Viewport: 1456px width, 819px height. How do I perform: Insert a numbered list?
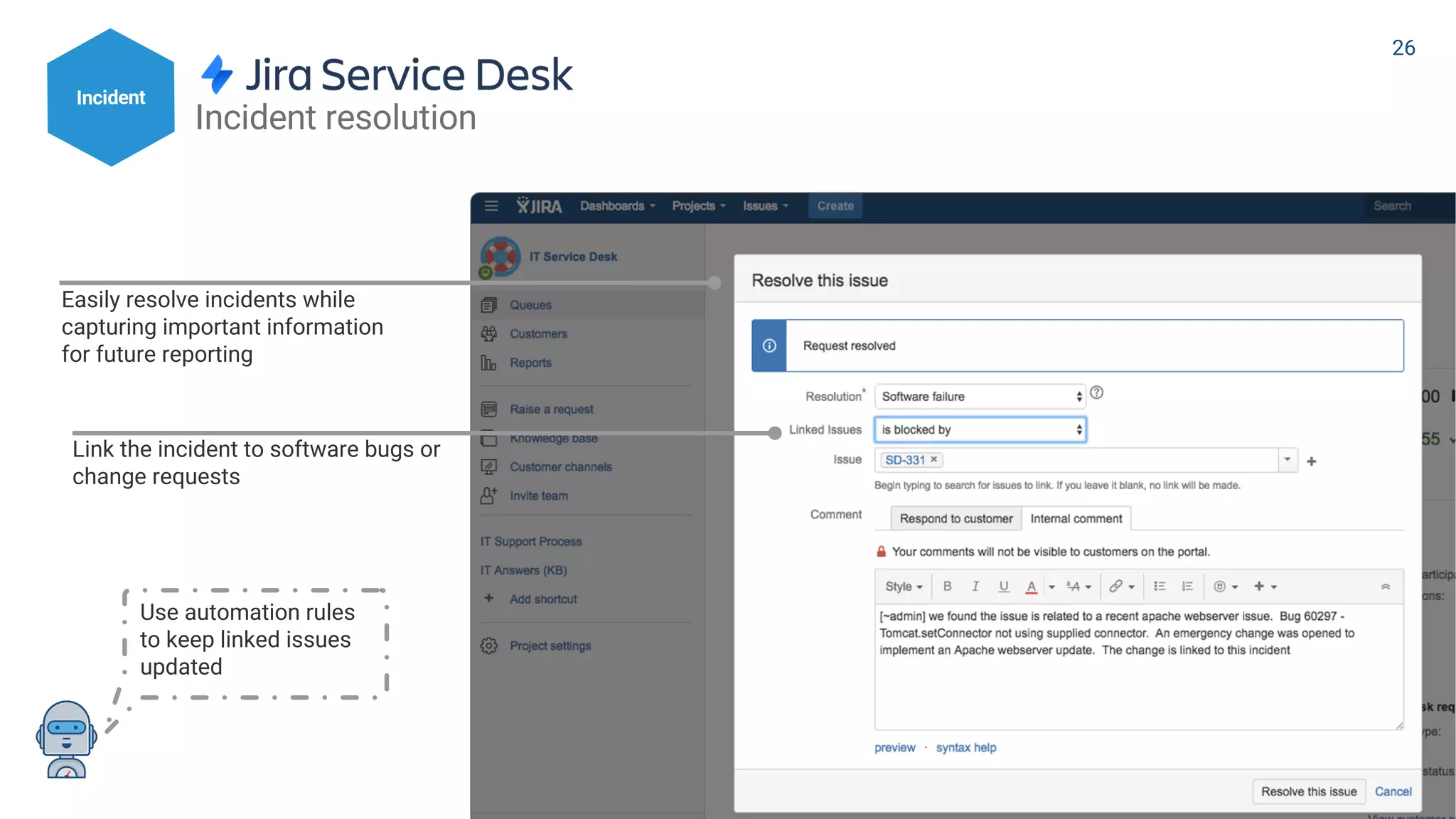point(1187,587)
